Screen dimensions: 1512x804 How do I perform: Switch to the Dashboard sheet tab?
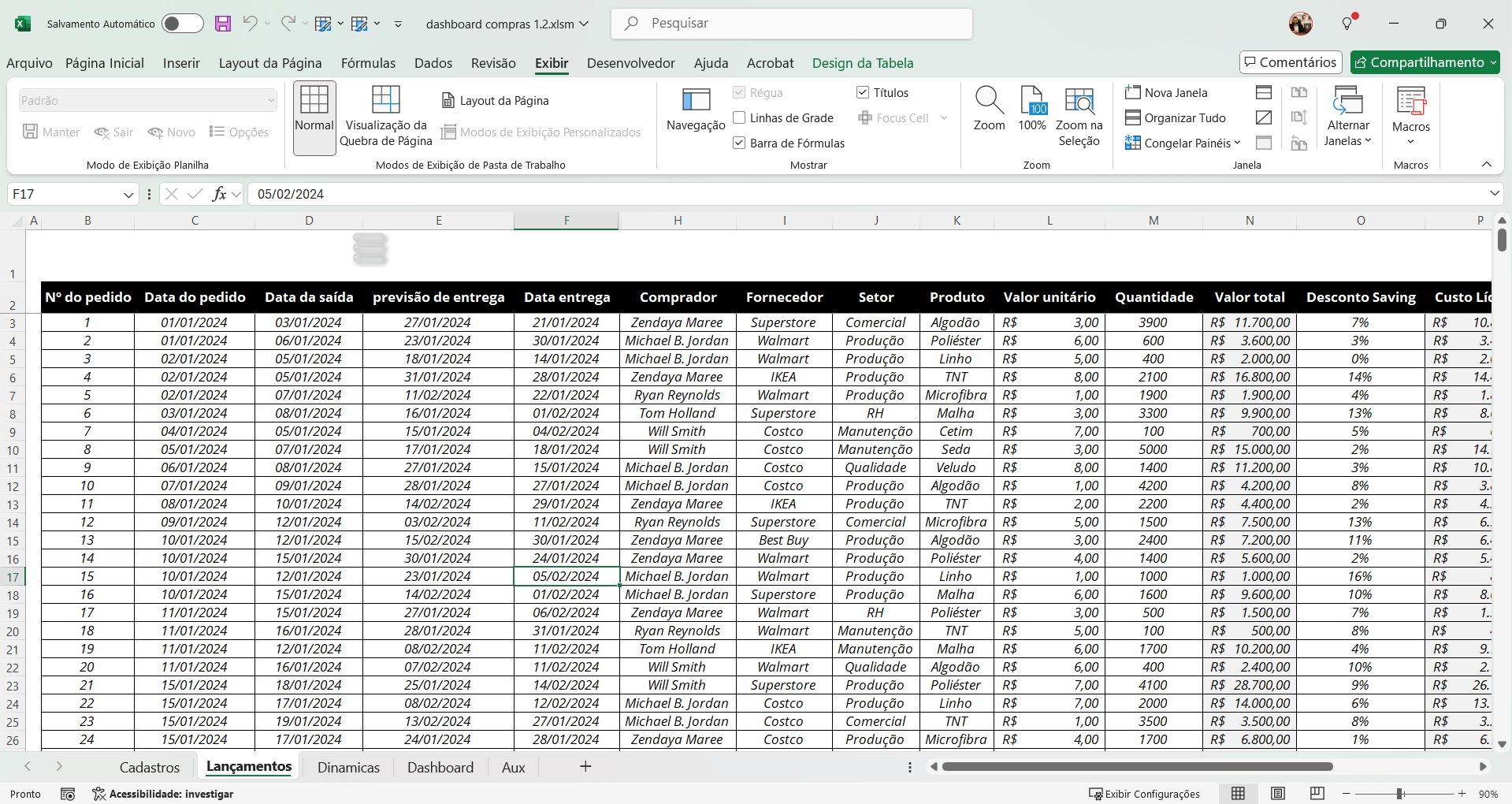click(x=440, y=767)
